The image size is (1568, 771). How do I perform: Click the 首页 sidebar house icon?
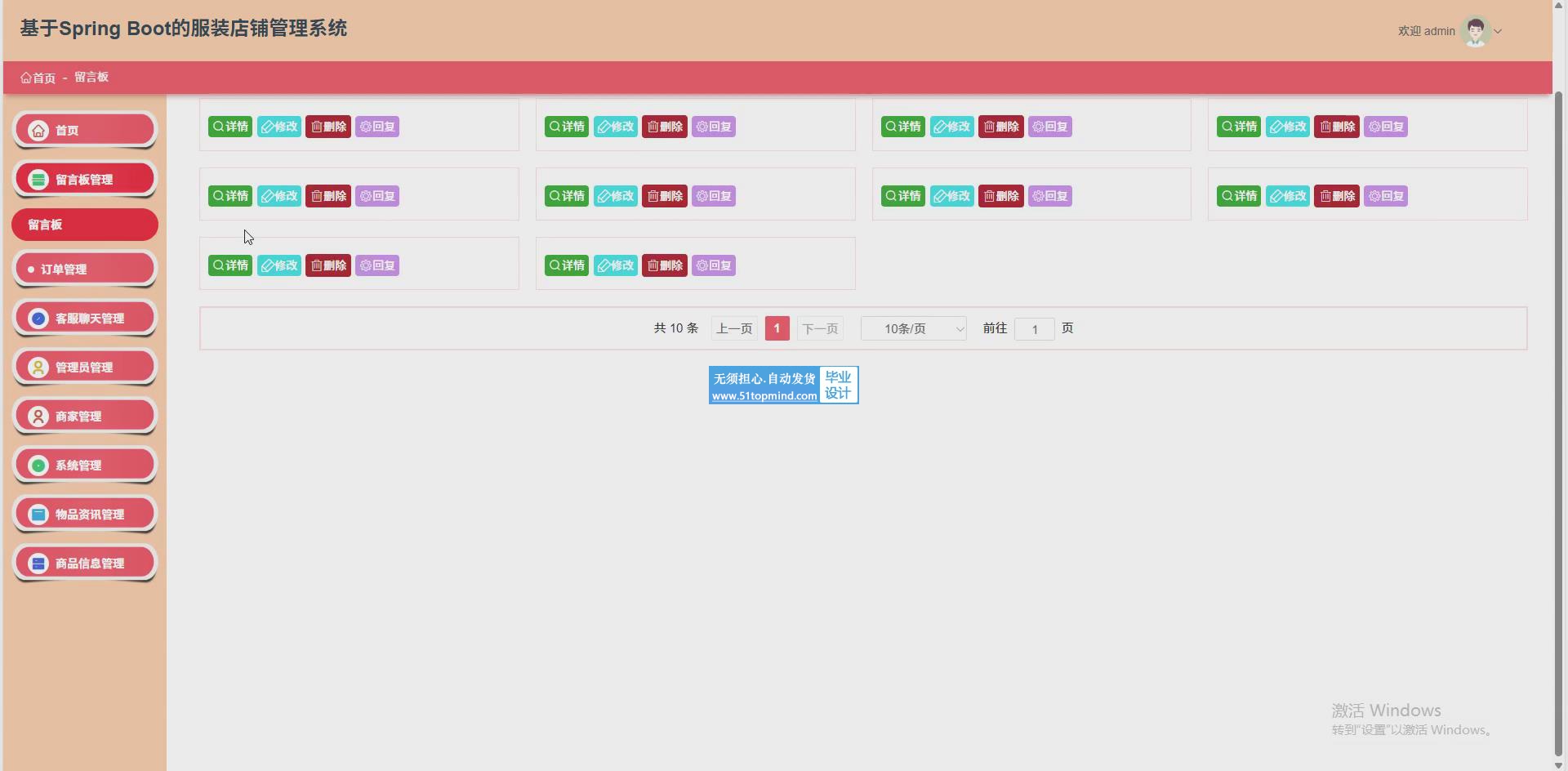[38, 131]
